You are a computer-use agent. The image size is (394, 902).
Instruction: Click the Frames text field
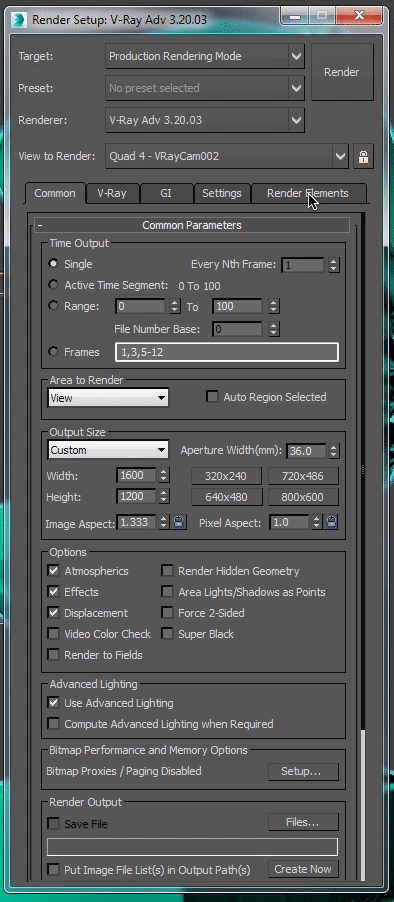(227, 352)
